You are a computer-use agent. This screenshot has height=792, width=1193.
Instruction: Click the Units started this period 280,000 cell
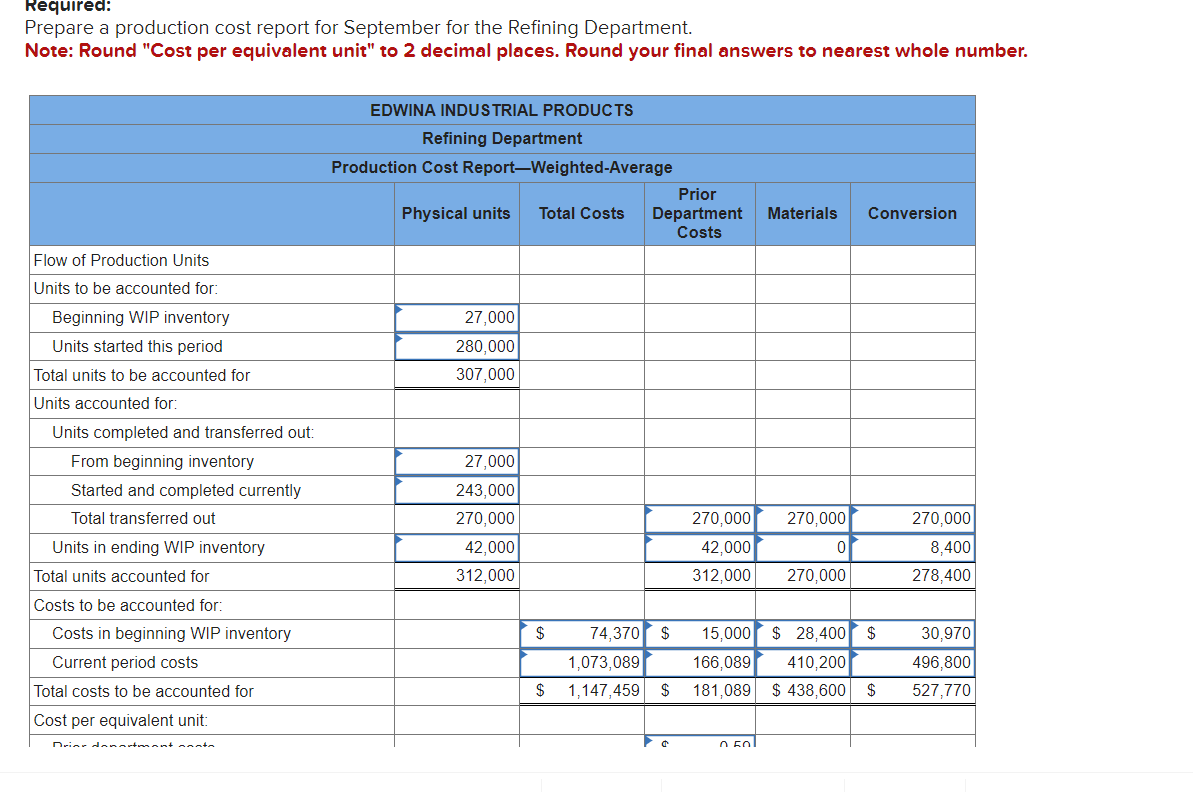(x=457, y=346)
